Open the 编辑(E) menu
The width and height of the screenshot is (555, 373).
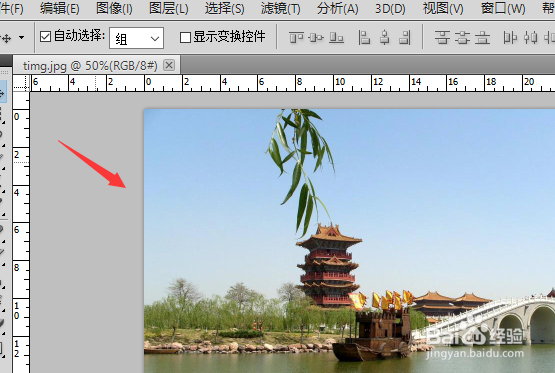click(x=59, y=8)
